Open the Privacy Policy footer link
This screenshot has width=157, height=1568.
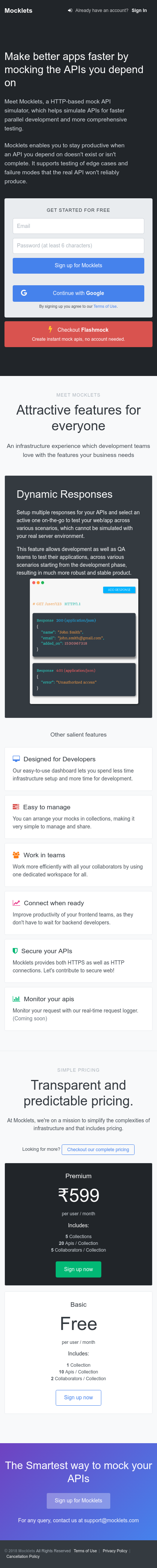pos(114,1550)
